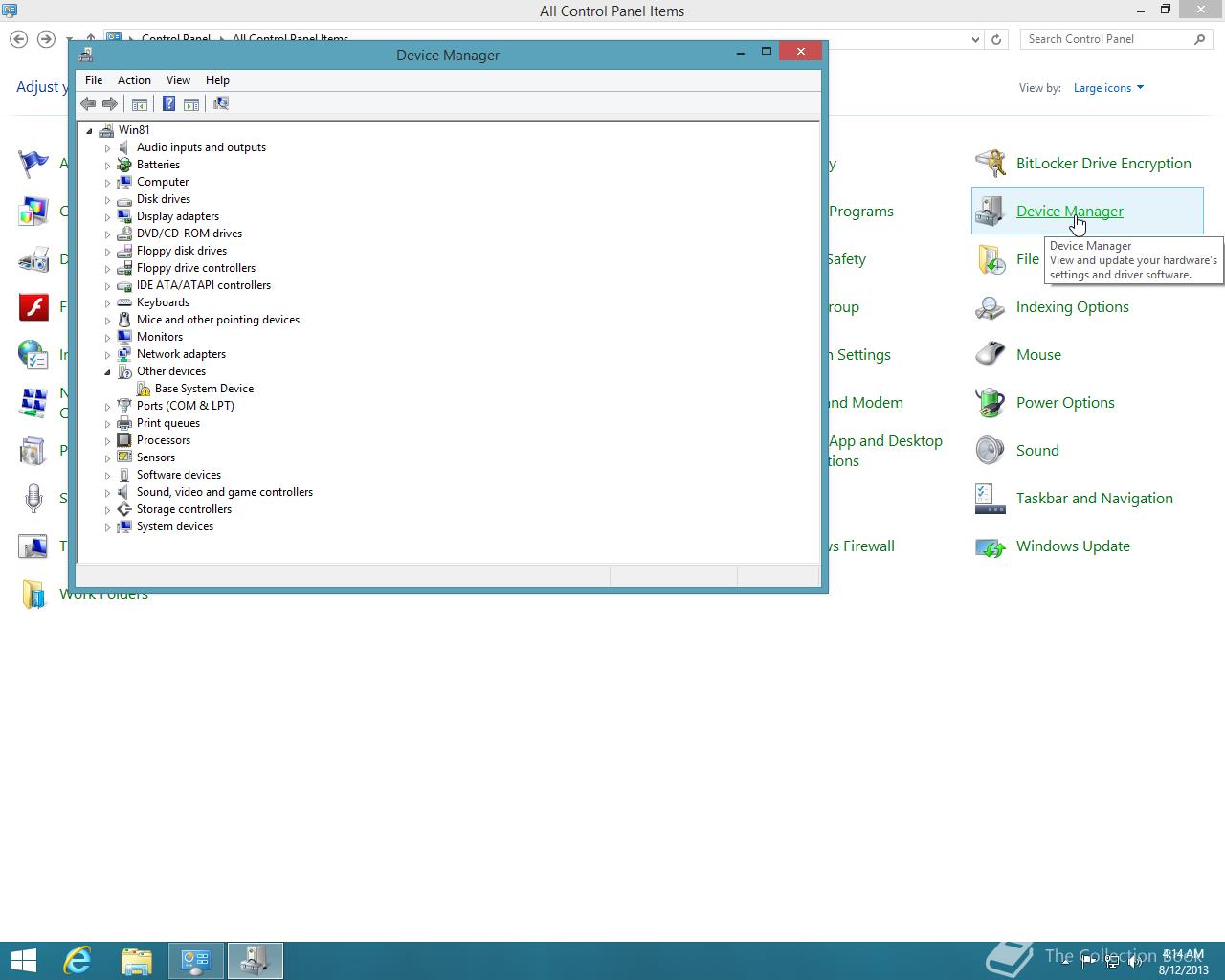This screenshot has height=980, width=1225.
Task: Select Print queues tree item
Action: click(x=168, y=423)
